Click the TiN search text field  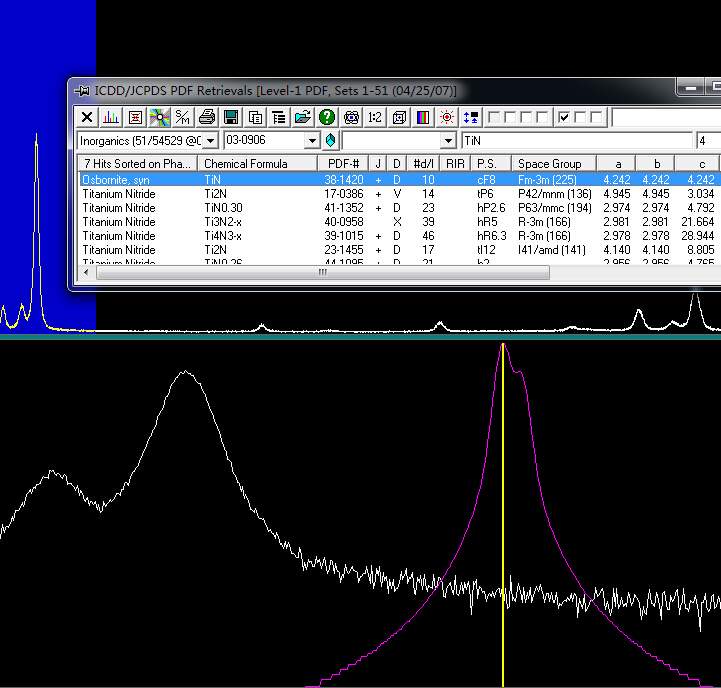tap(575, 141)
